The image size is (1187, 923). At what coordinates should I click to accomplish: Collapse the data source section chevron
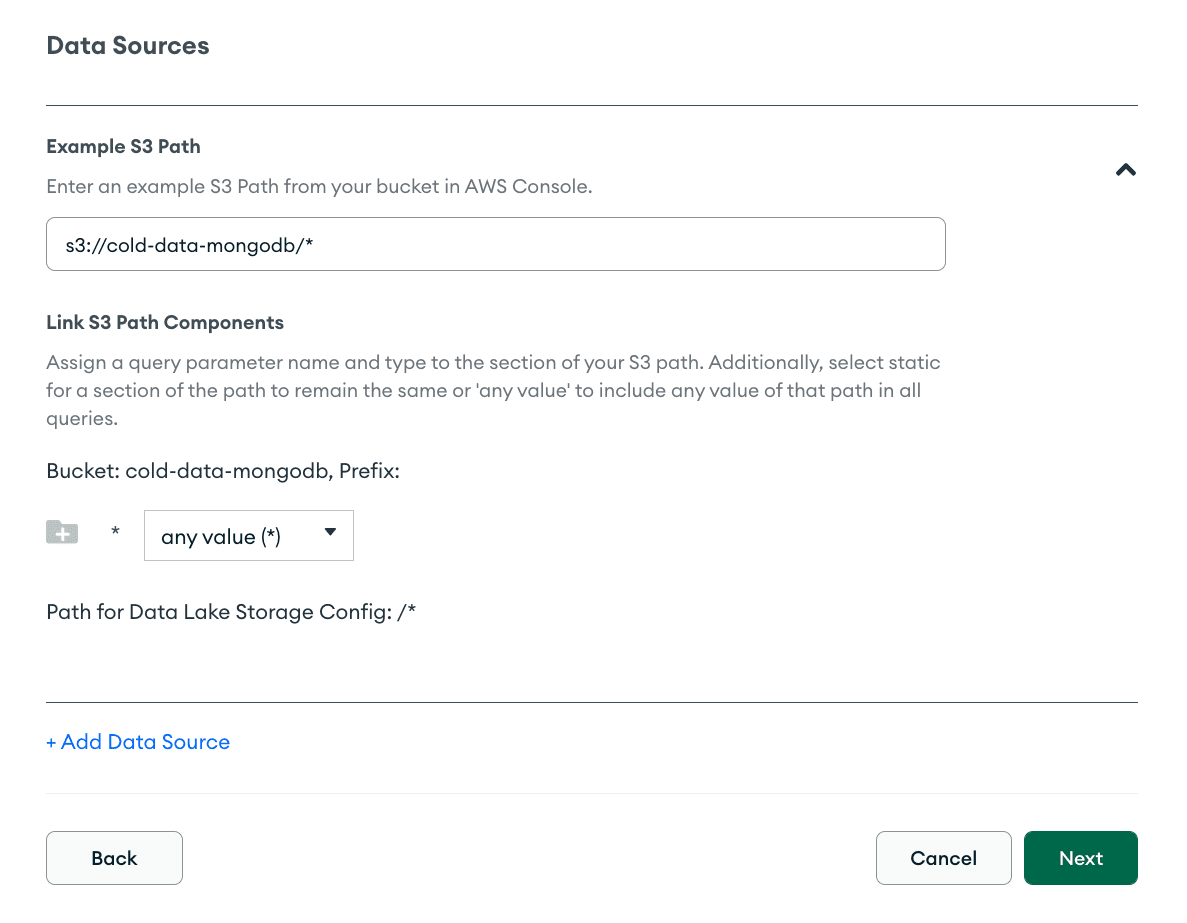[1126, 170]
